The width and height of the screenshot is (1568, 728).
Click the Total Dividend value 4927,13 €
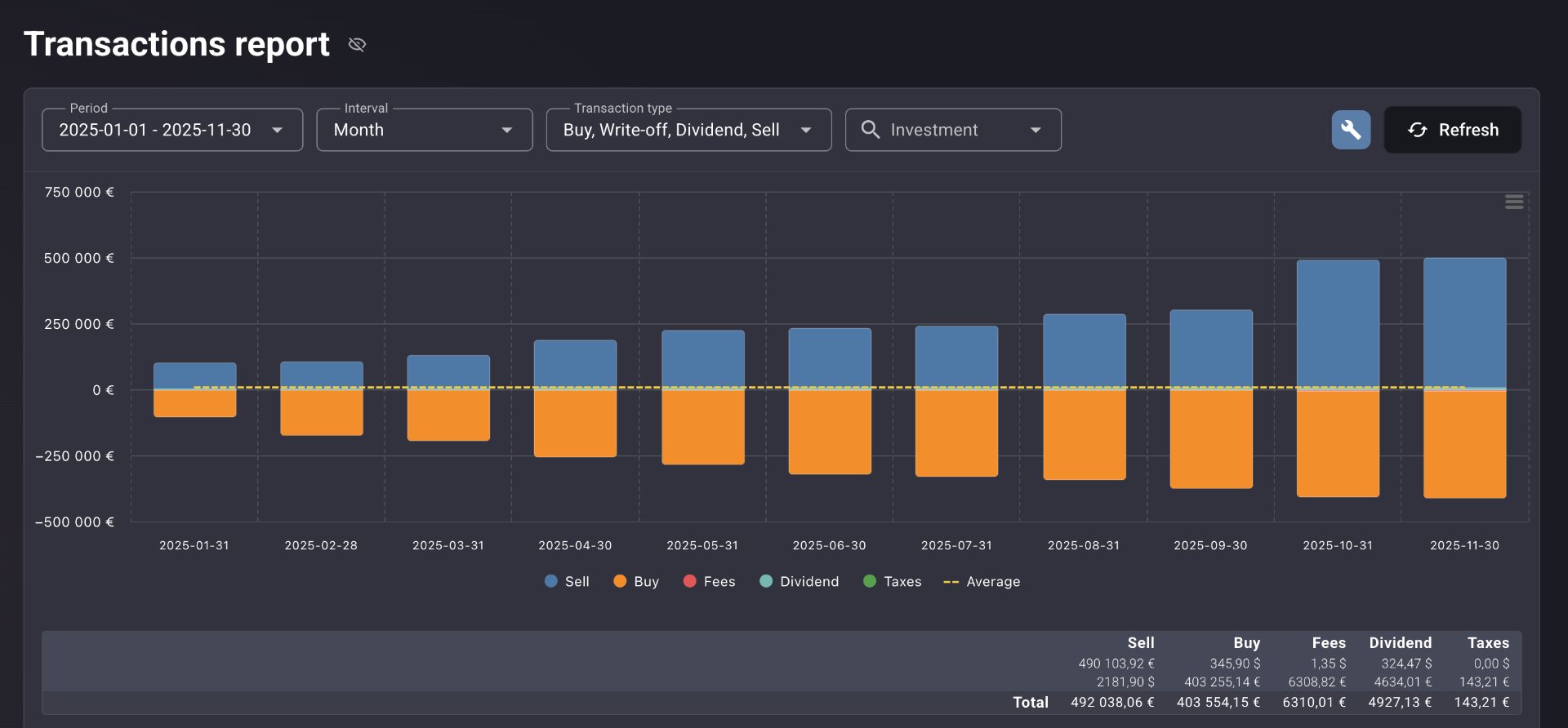1400,702
